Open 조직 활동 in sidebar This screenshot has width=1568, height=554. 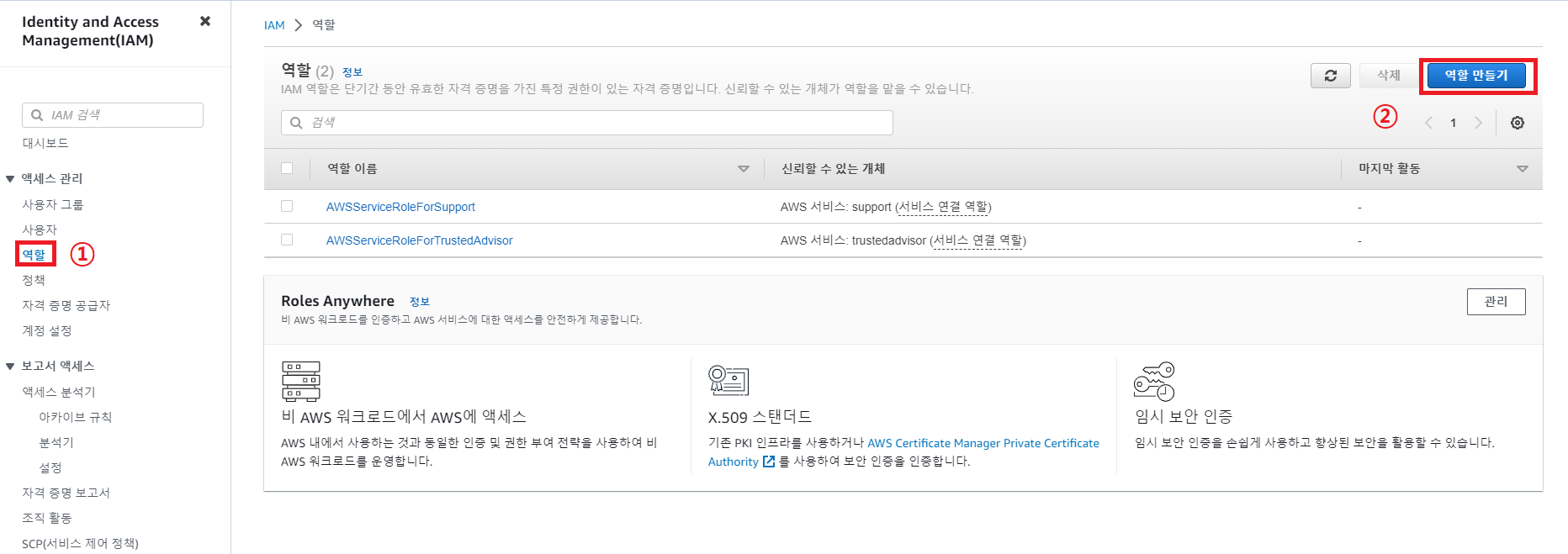(x=47, y=518)
